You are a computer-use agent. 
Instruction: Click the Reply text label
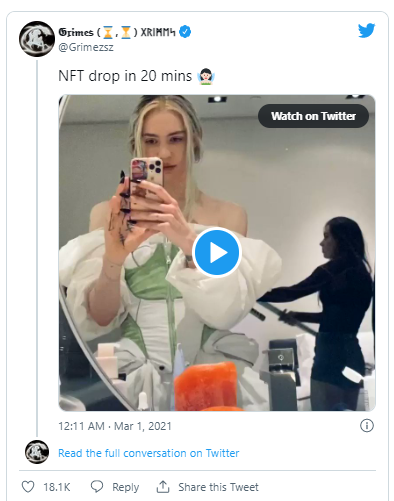tap(125, 487)
